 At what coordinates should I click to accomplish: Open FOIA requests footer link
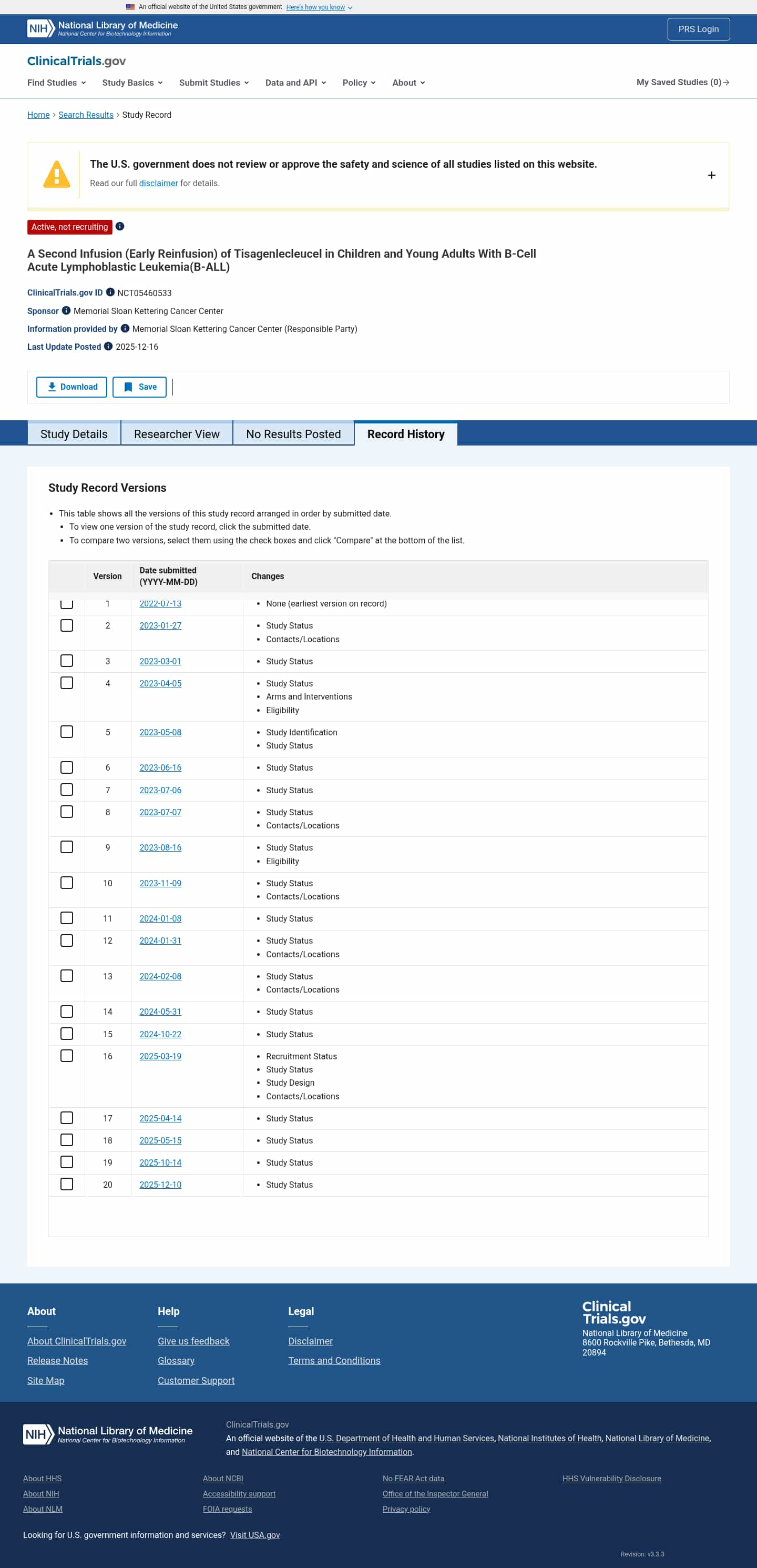click(x=228, y=1509)
